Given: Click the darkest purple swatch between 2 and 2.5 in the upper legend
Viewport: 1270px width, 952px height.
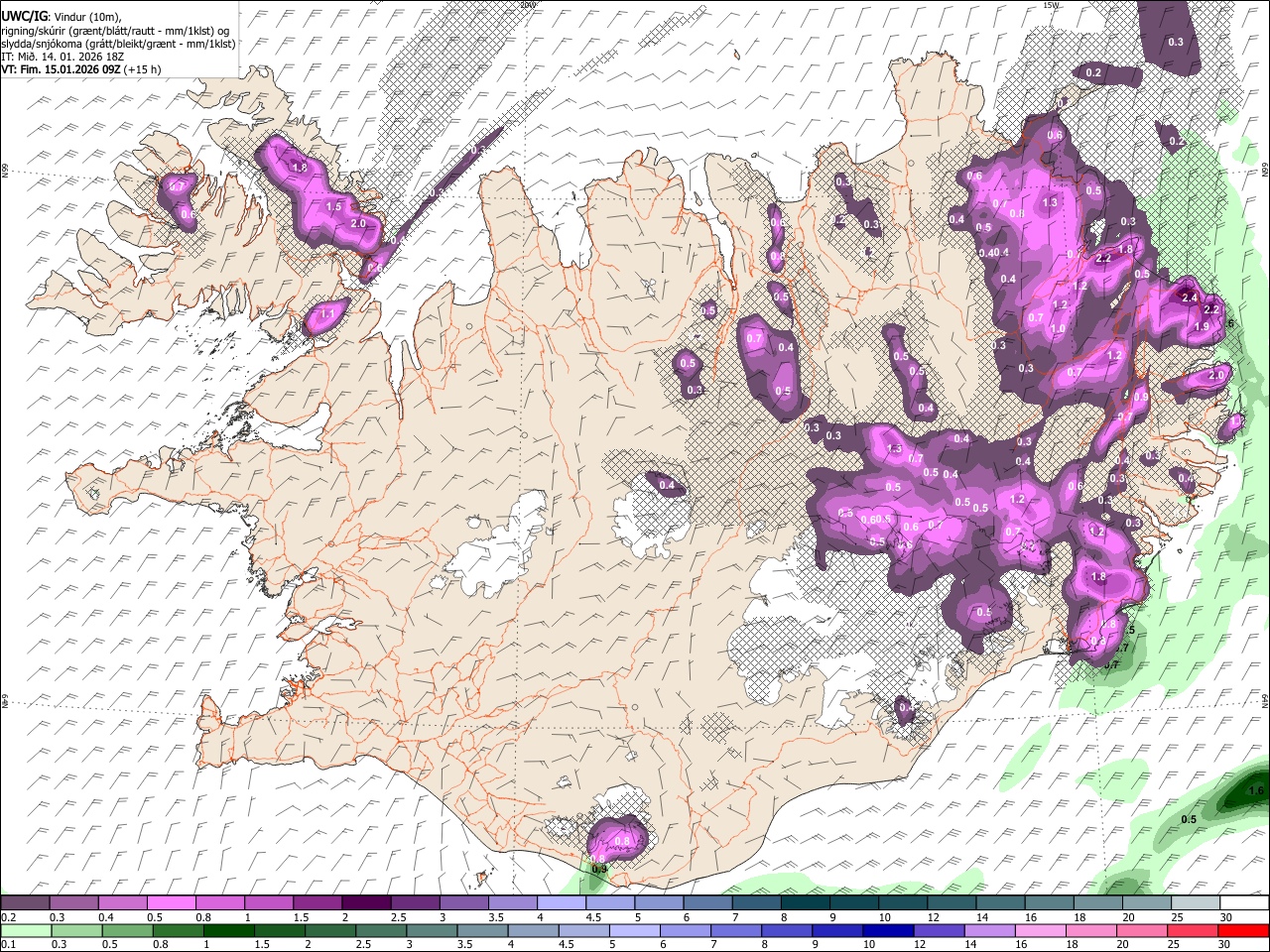Looking at the screenshot, I should [x=366, y=903].
